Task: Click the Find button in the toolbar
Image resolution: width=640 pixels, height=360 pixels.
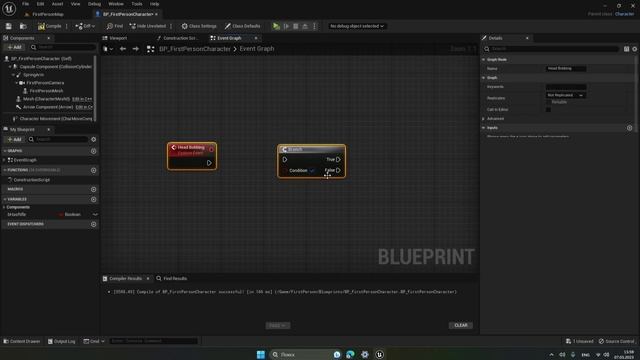Action: pyautogui.click(x=115, y=26)
